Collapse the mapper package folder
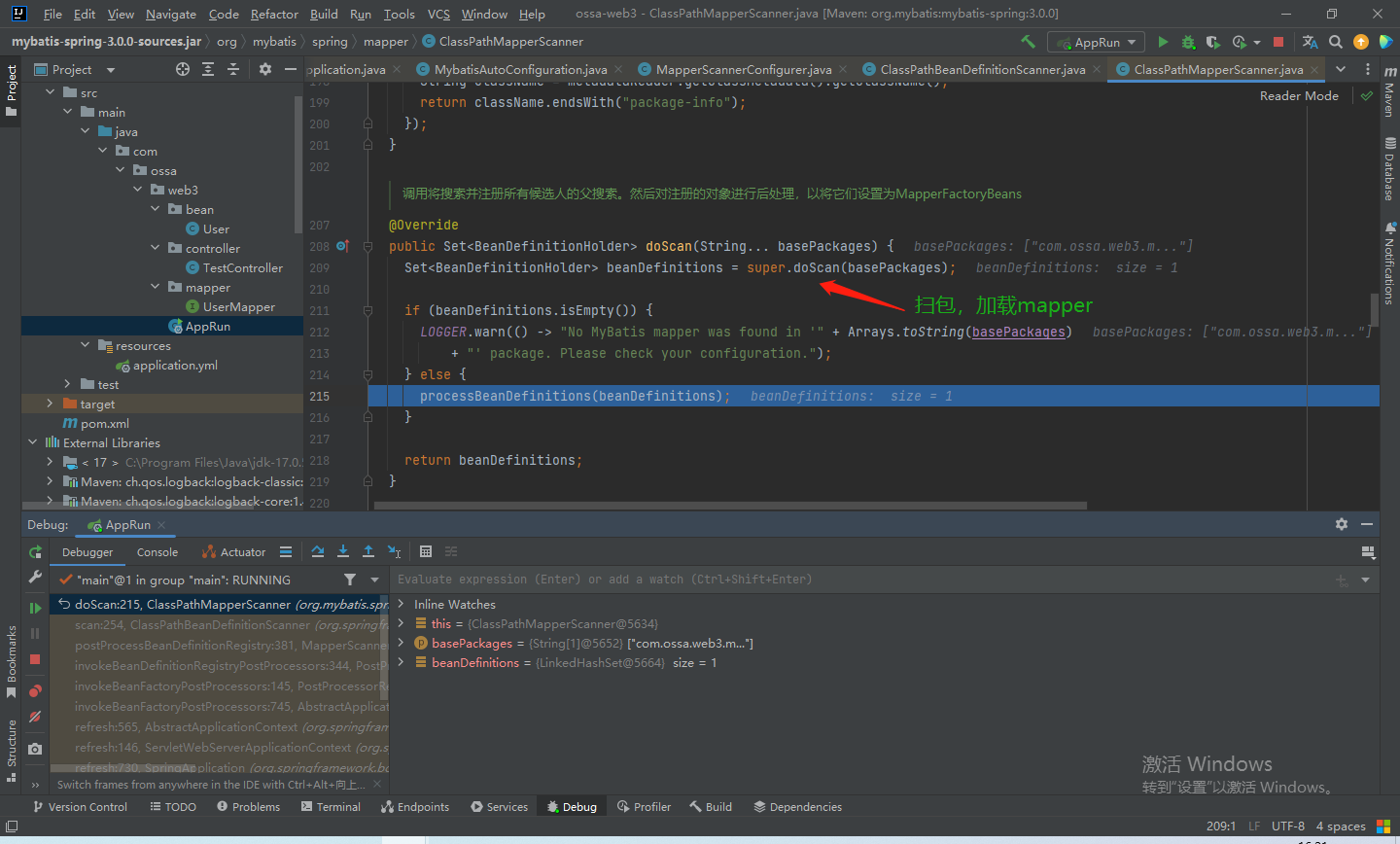The width and height of the screenshot is (1400, 844). (156, 287)
